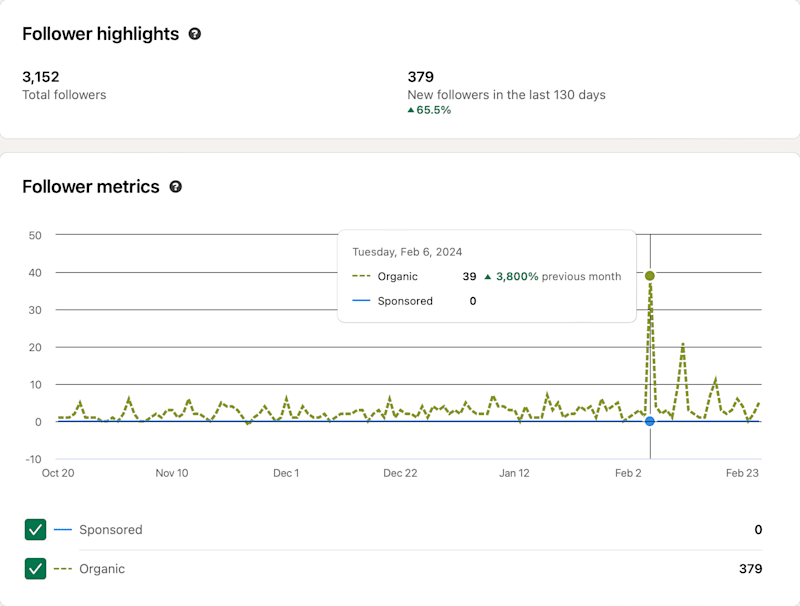Screen dimensions: 800x606
Task: Click the Jan 12 axis date label
Action: click(514, 473)
